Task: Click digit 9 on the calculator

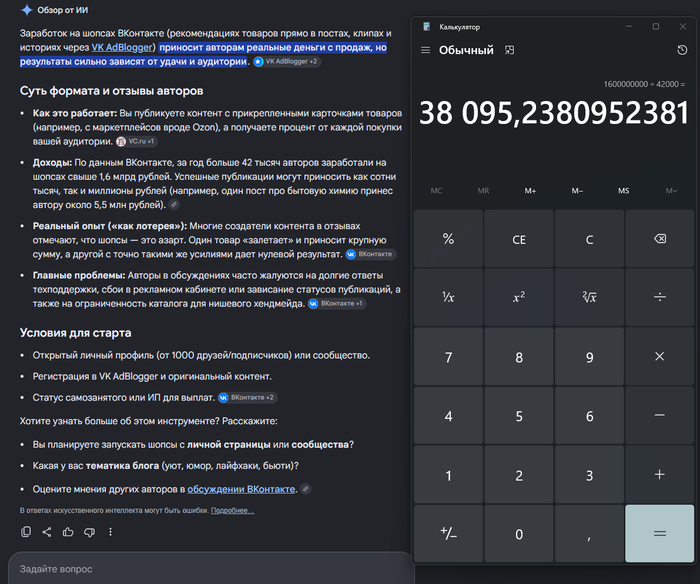Action: (x=589, y=356)
